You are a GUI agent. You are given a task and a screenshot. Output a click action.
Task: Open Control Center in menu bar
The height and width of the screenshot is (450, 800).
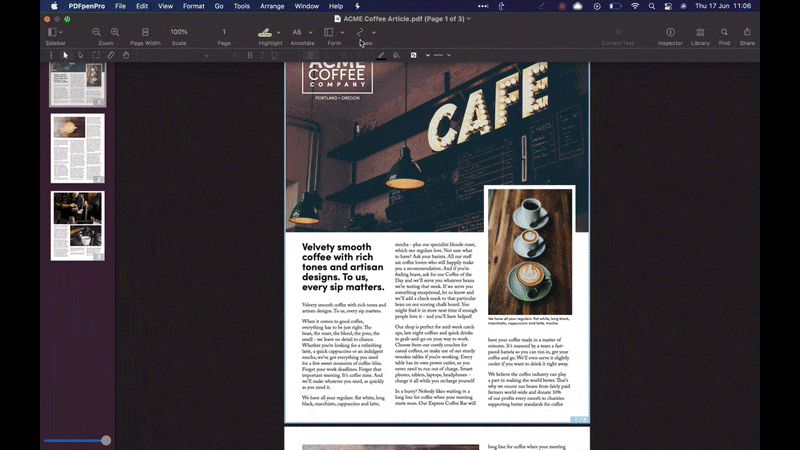[x=668, y=6]
